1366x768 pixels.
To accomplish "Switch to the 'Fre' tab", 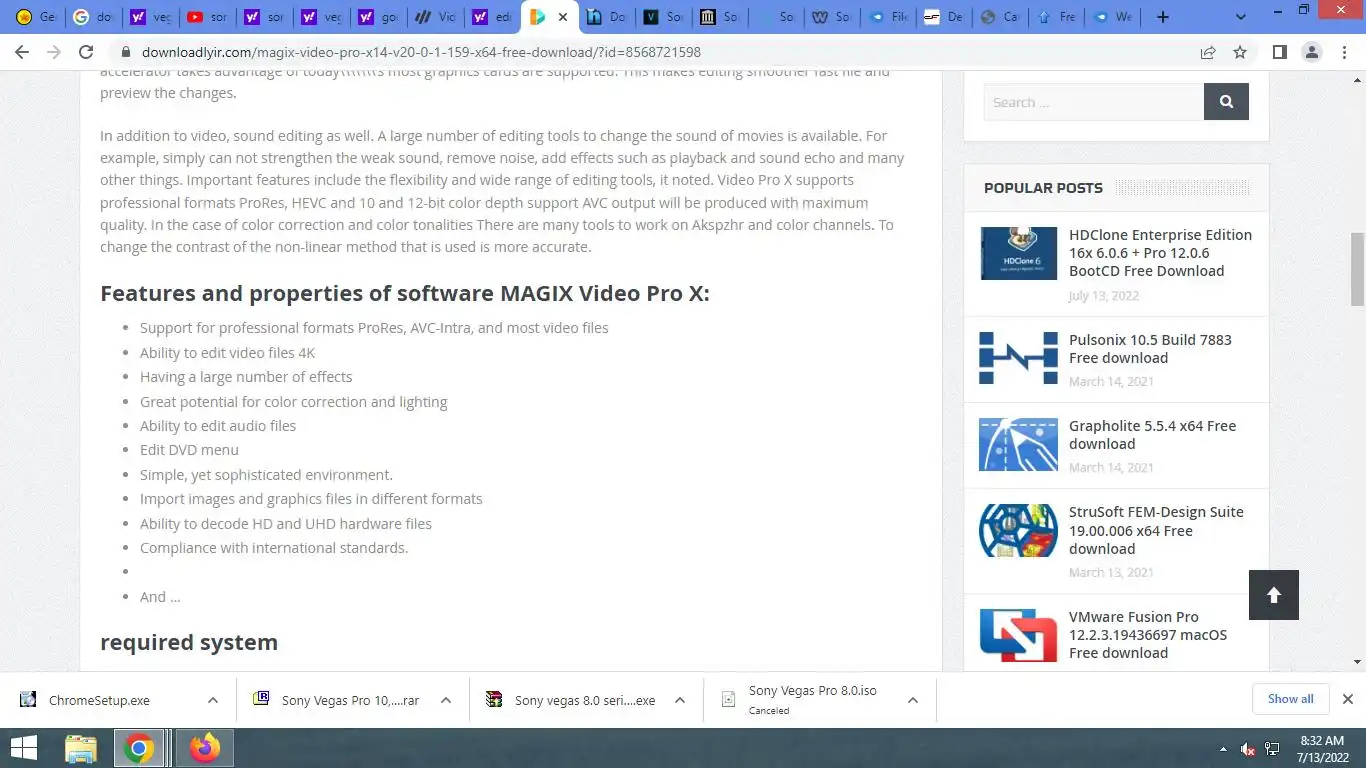I will tap(1056, 17).
